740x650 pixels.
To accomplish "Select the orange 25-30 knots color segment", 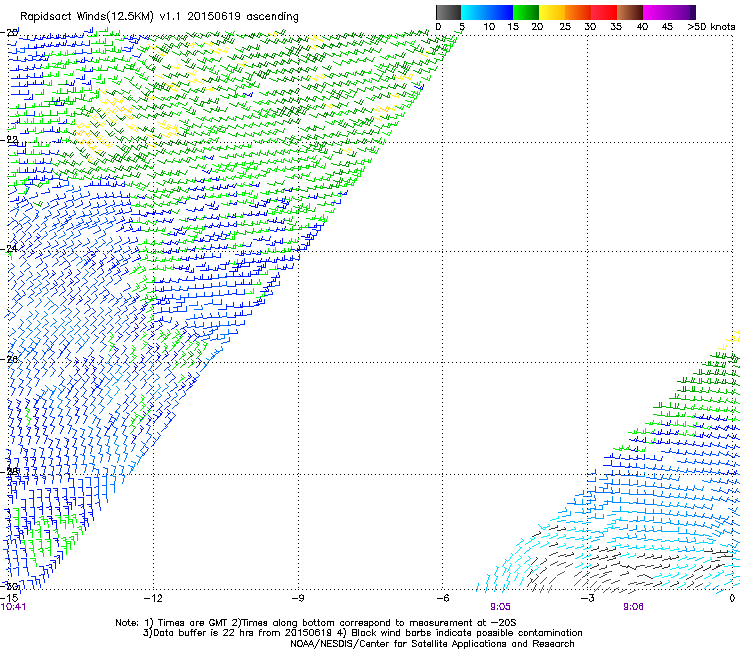I will pos(578,12).
